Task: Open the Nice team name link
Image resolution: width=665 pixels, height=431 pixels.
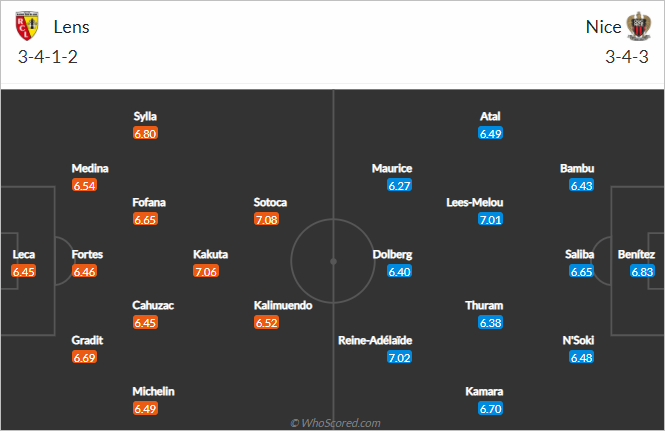Action: (603, 27)
